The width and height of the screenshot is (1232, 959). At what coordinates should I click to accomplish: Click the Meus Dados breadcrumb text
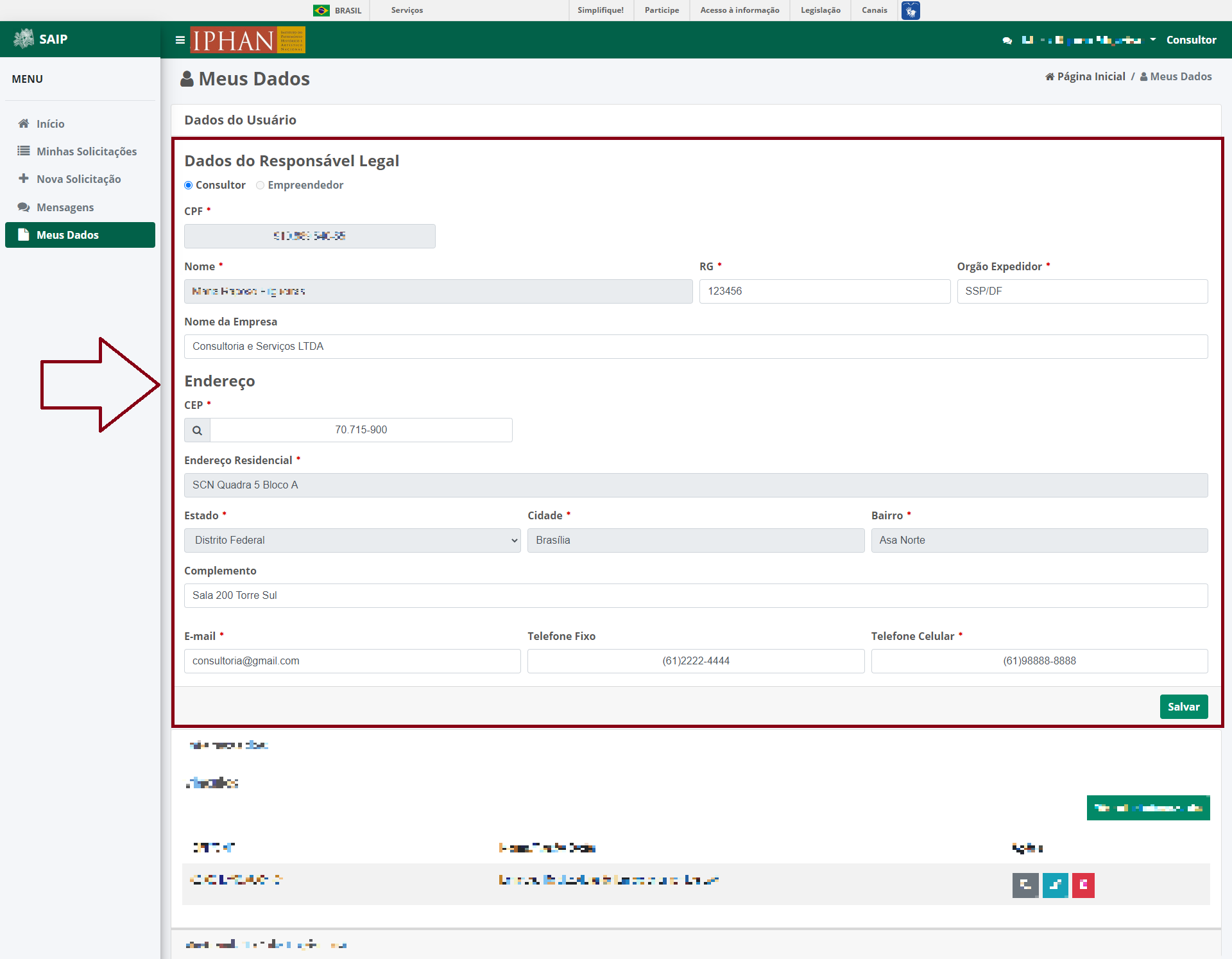[x=1181, y=76]
